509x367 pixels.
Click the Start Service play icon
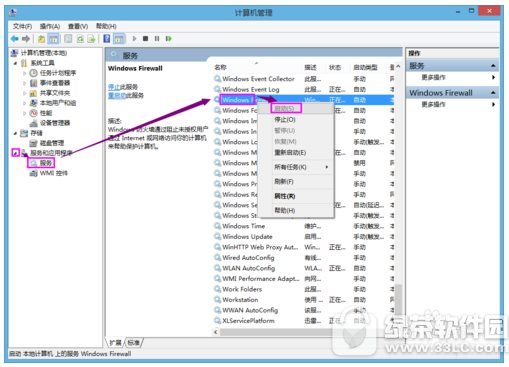pyautogui.click(x=135, y=39)
